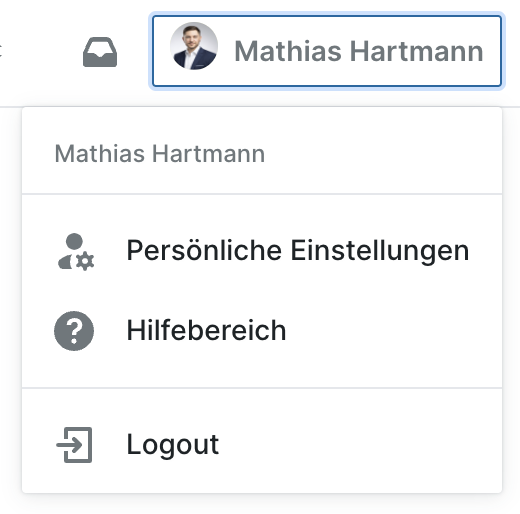Click the question mark help icon

(x=74, y=331)
